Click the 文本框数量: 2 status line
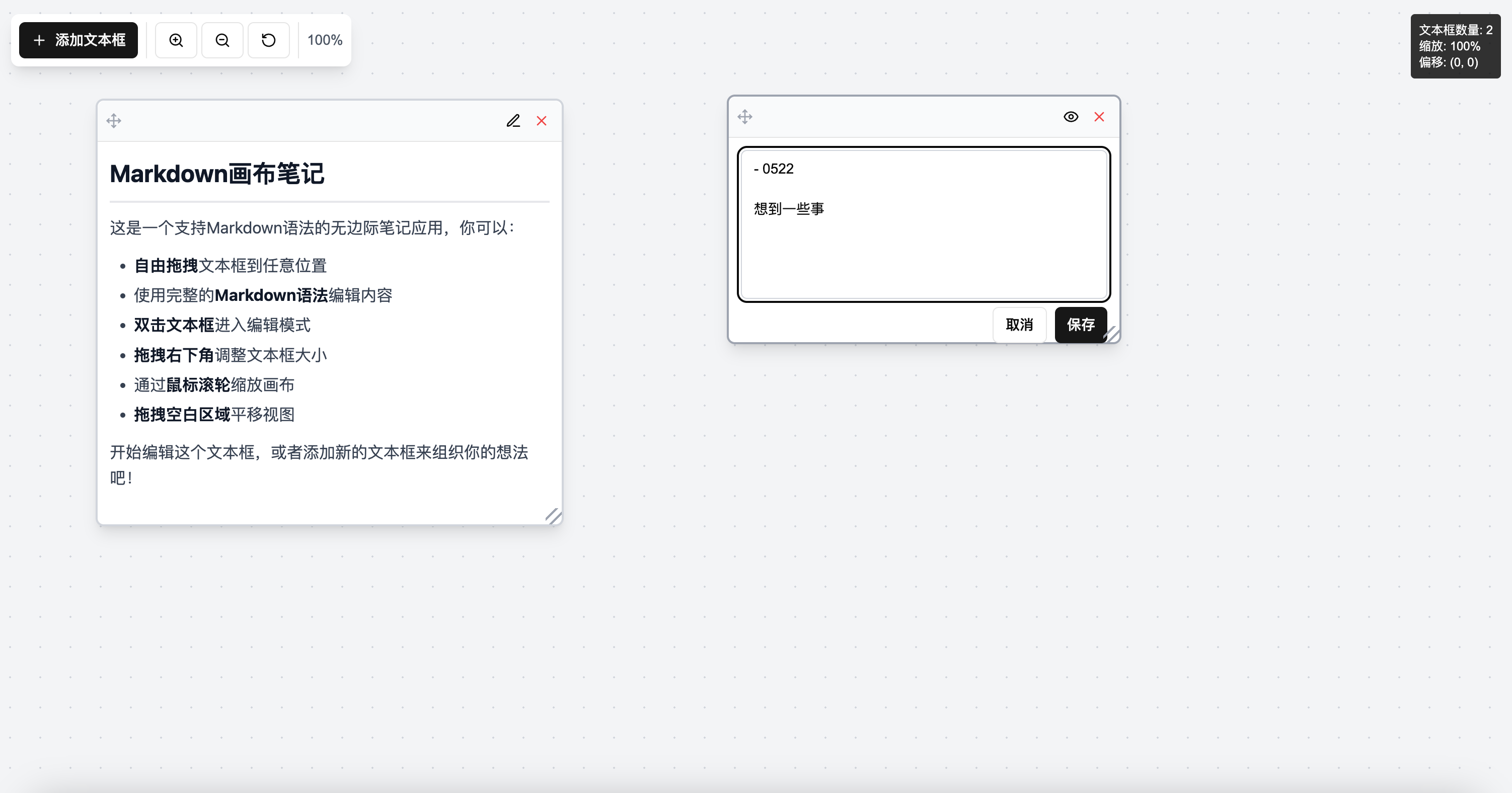This screenshot has width=1512, height=793. 1456,30
